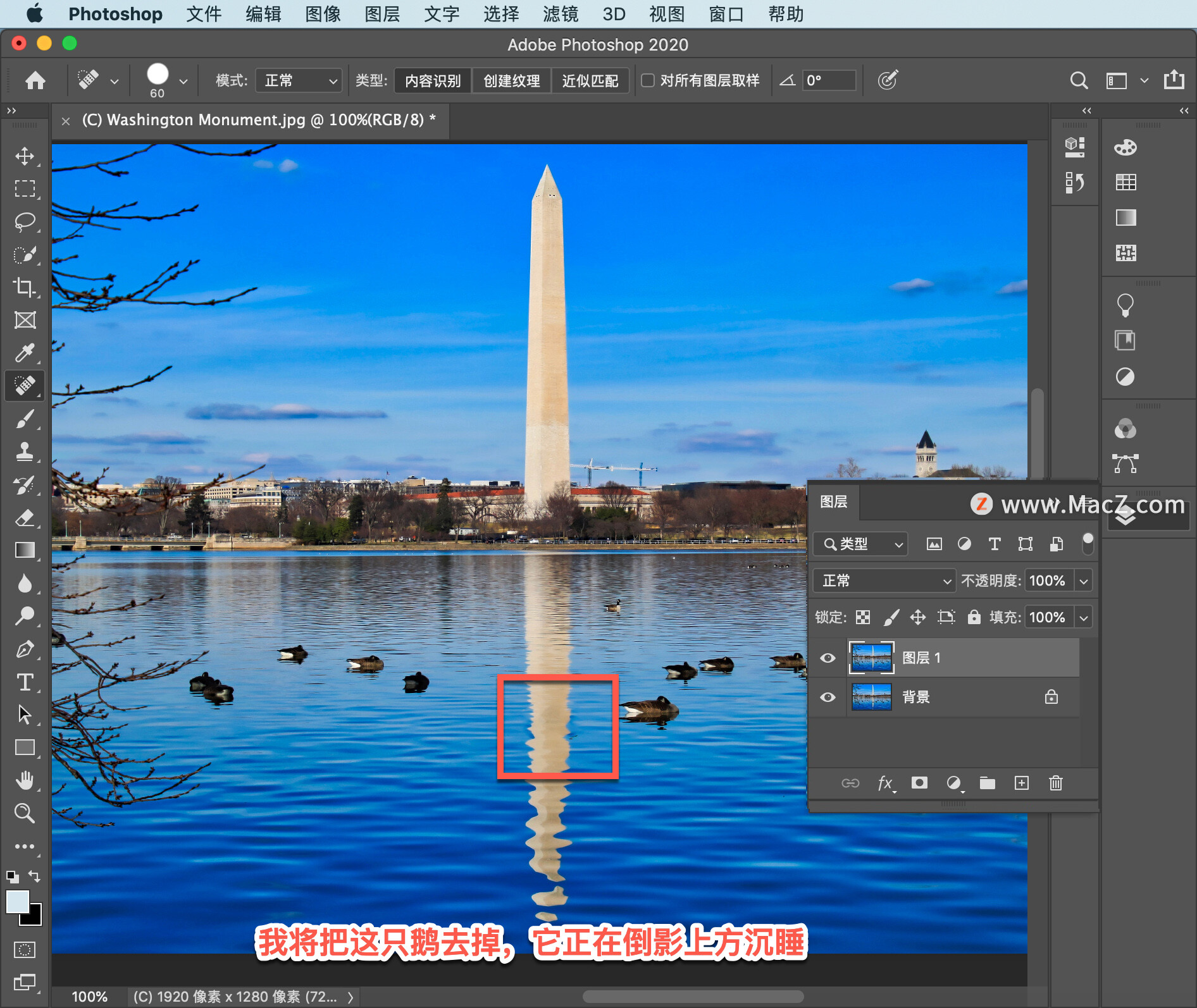Toggle lock all padlock icon
Screen dimensions: 1197x1008
tap(974, 617)
